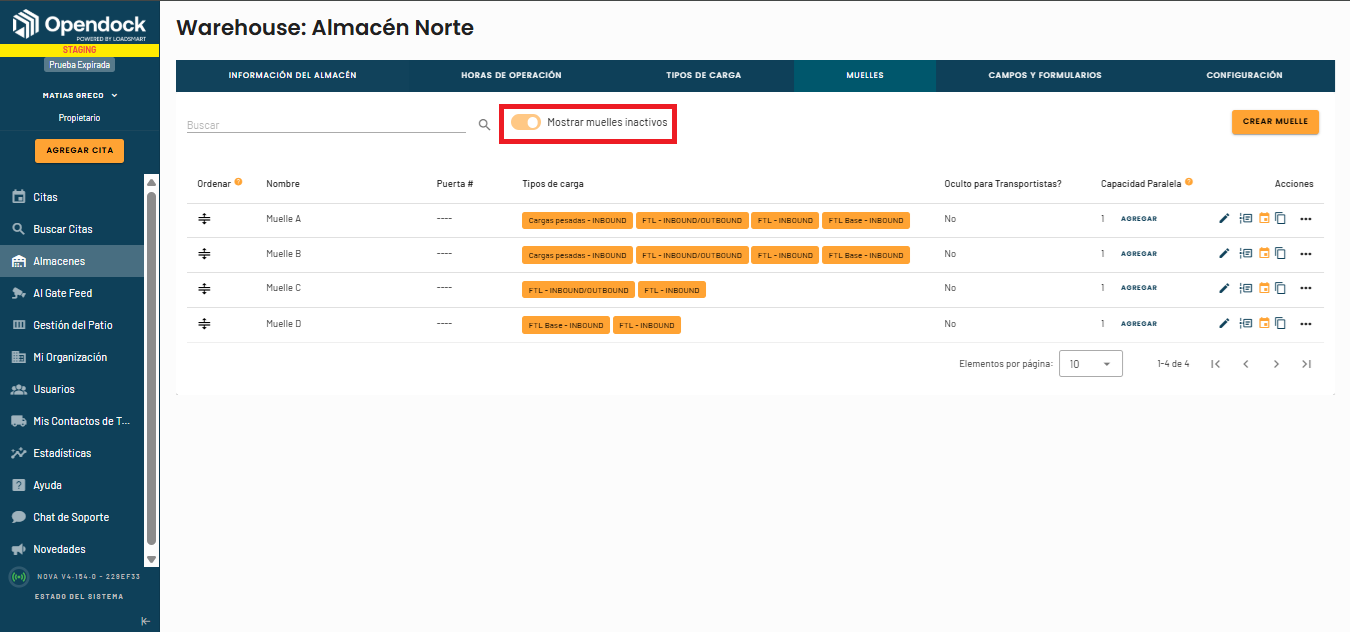Image resolution: width=1350 pixels, height=632 pixels.
Task: Grab the reorder handle for Muelle C
Action: coord(204,288)
